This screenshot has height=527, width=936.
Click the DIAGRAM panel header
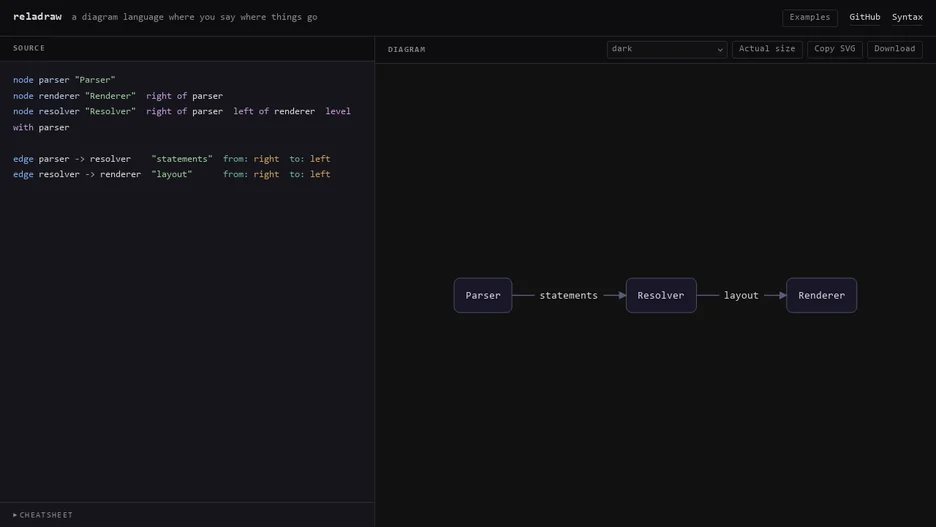pos(407,50)
